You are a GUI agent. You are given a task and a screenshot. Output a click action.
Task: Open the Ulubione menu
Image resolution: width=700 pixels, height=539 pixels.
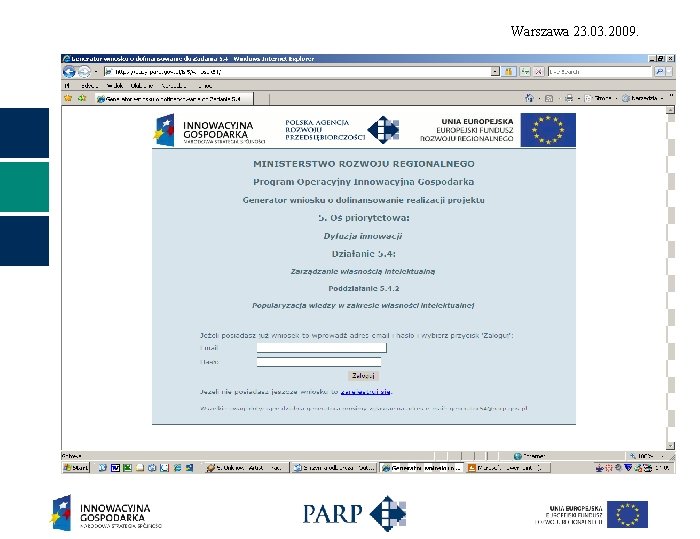142,85
